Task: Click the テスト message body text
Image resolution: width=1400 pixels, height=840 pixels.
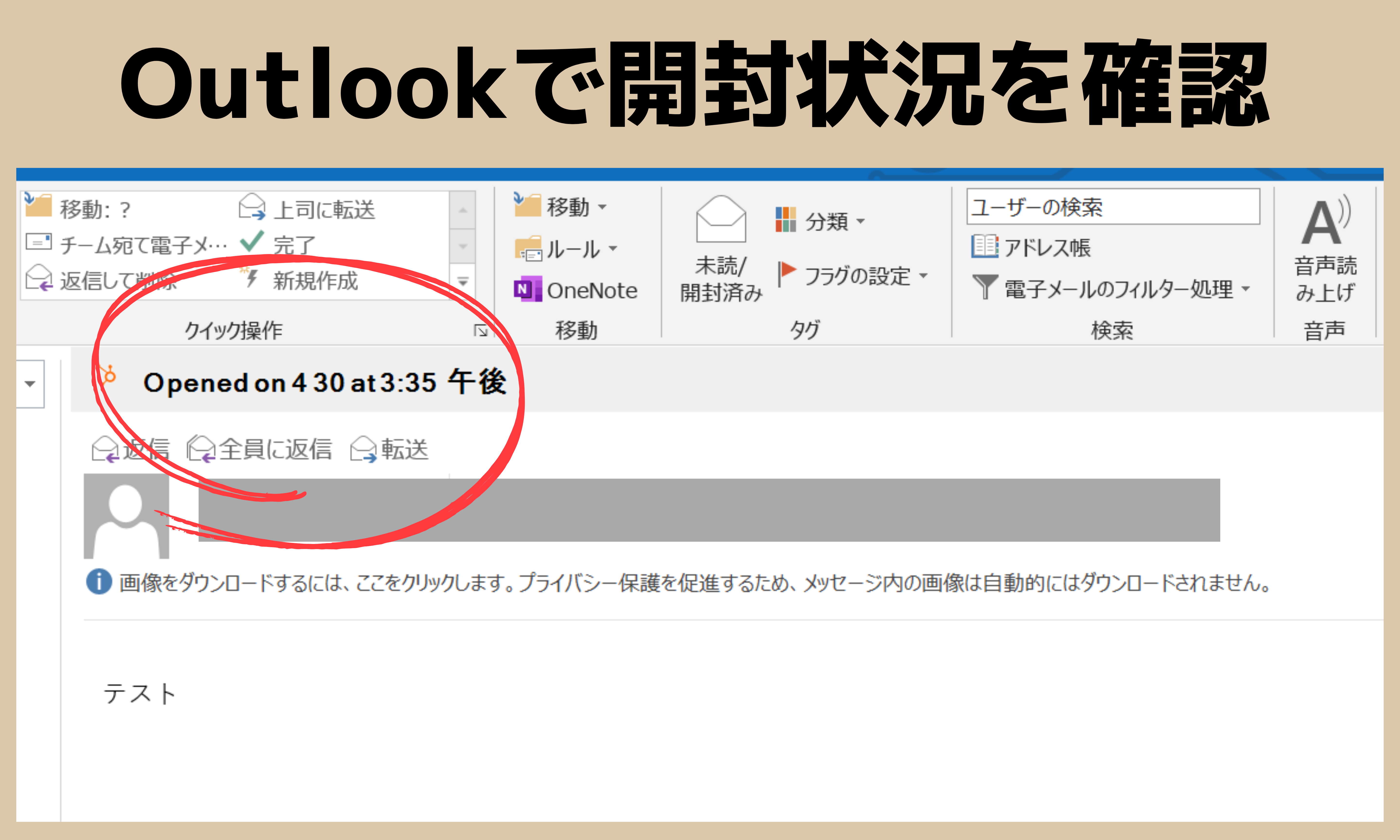Action: [x=140, y=693]
